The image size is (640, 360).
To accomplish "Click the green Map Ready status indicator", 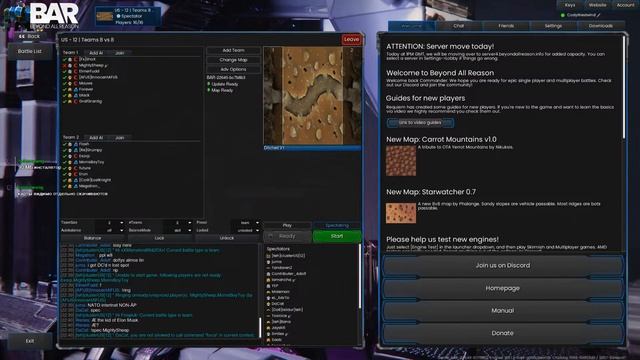I will (209, 90).
